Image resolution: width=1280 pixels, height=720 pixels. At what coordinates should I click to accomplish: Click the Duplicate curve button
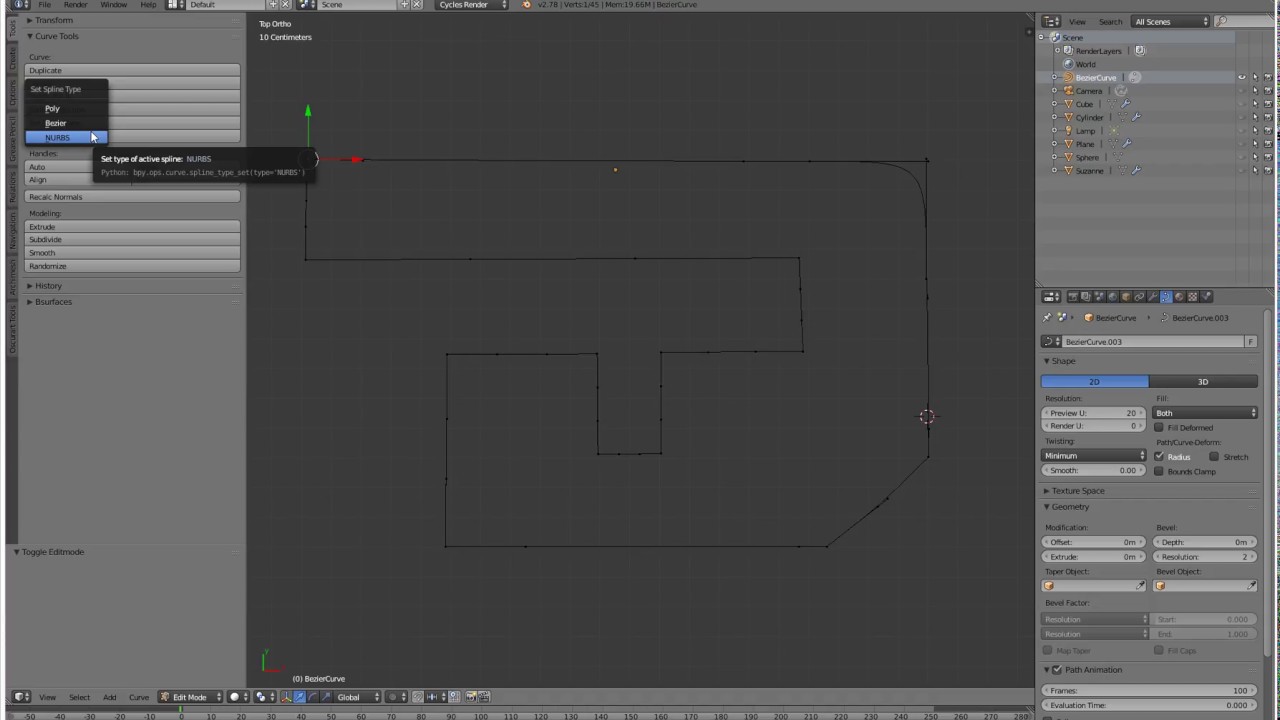(x=132, y=70)
